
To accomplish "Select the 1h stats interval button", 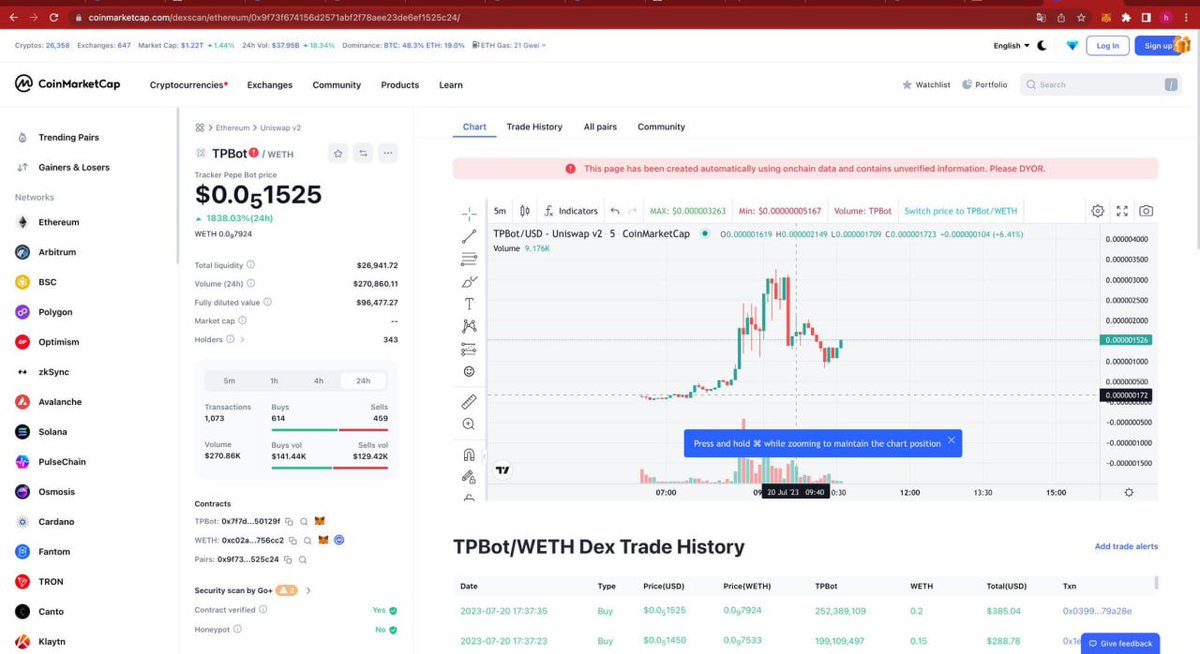I will [x=273, y=381].
